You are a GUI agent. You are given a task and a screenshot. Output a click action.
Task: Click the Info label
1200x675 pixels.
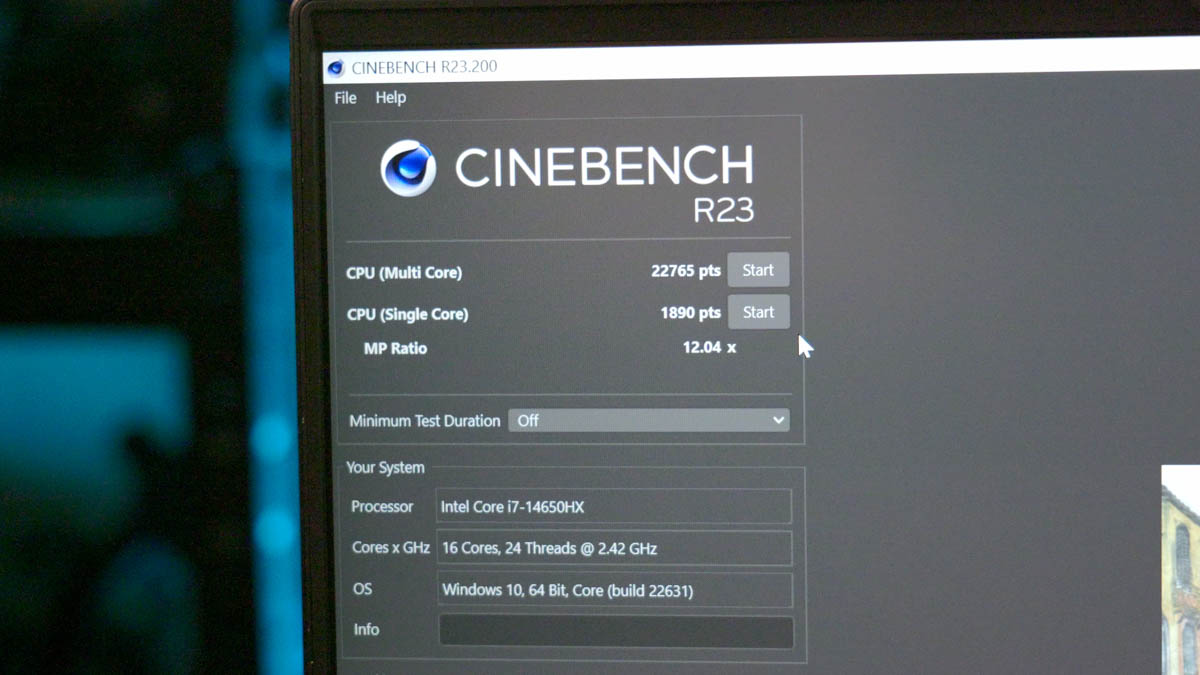(366, 629)
